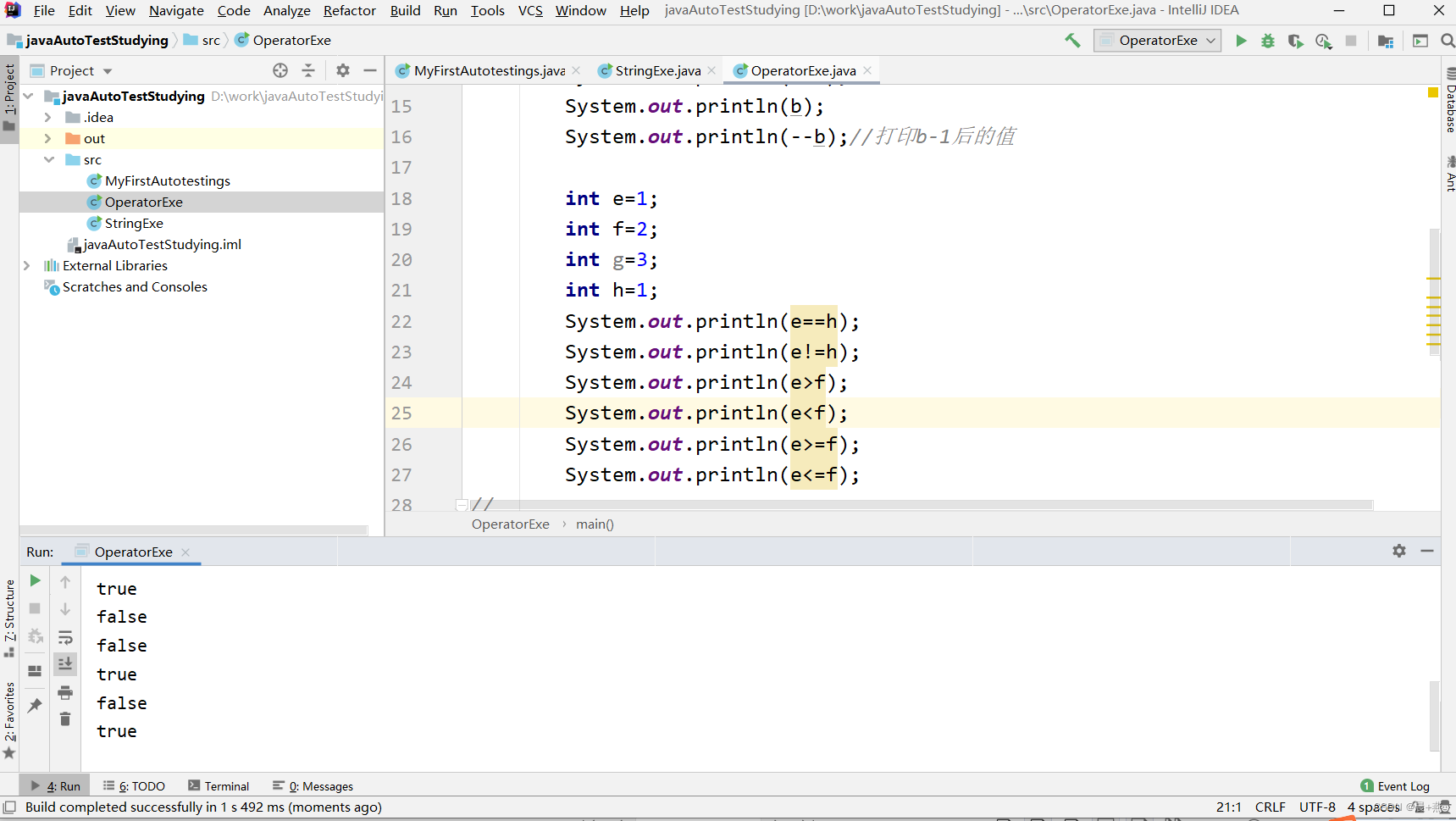Click the UTF-8 encoding status
This screenshot has height=821, width=1456.
(1317, 807)
